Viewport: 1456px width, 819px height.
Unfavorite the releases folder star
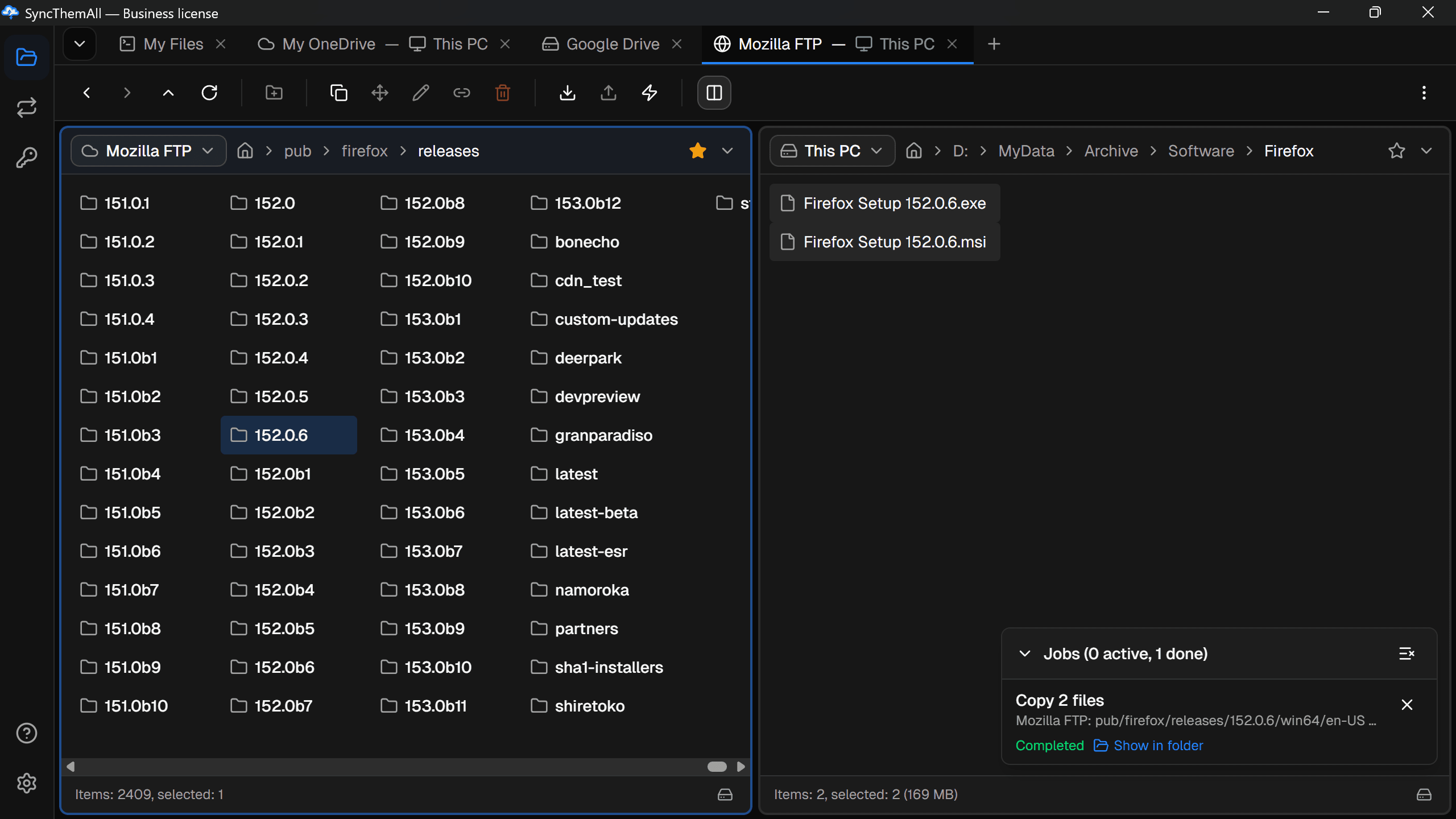point(698,151)
